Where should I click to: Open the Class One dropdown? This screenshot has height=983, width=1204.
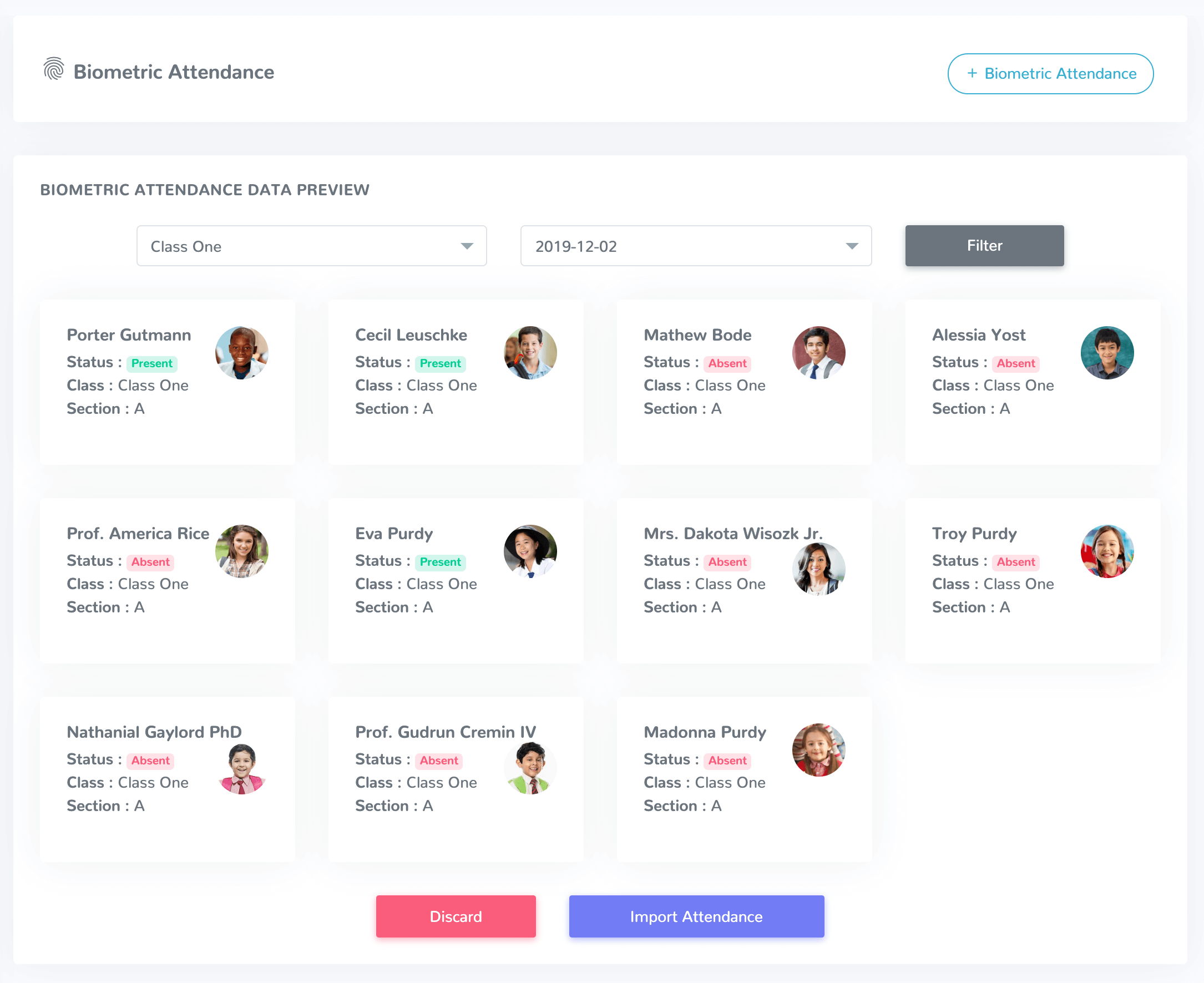click(x=311, y=246)
